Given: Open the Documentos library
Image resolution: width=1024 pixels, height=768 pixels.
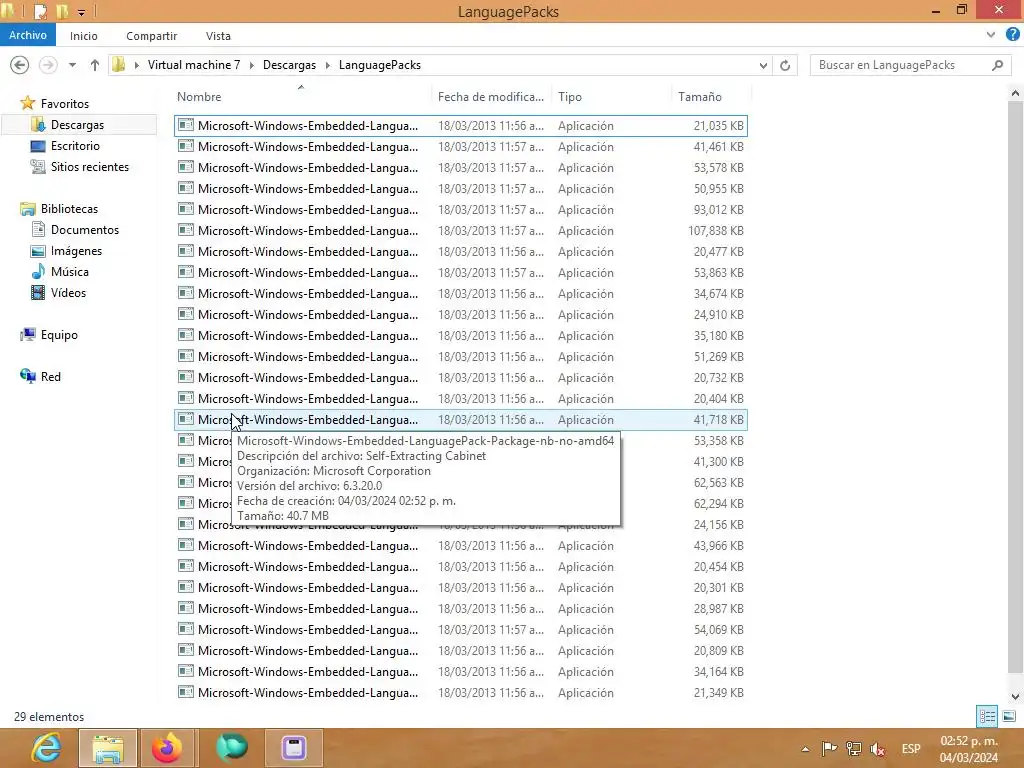Looking at the screenshot, I should 85,230.
